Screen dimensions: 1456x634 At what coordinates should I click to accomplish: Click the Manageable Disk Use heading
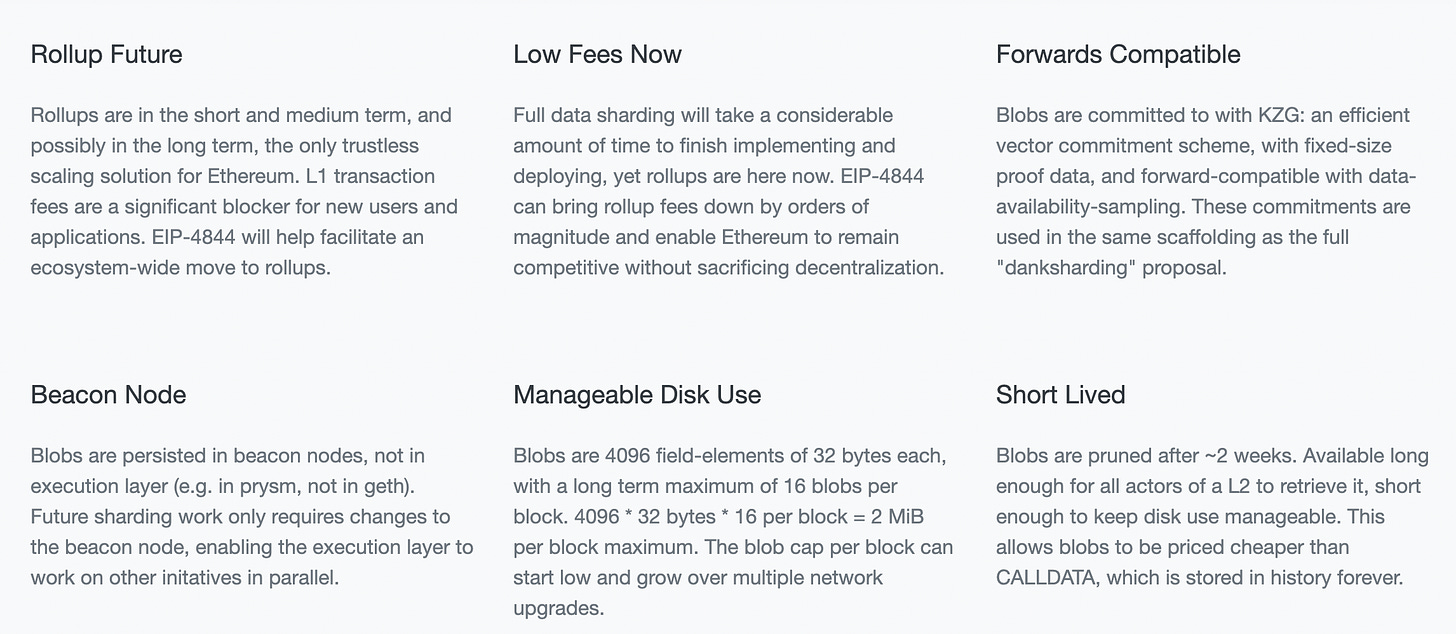pyautogui.click(x=637, y=394)
